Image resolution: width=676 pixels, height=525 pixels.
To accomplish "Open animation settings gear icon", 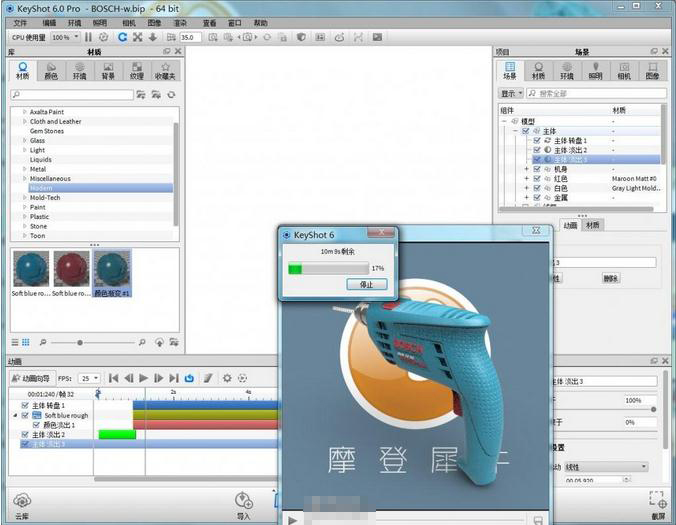I will (x=227, y=378).
